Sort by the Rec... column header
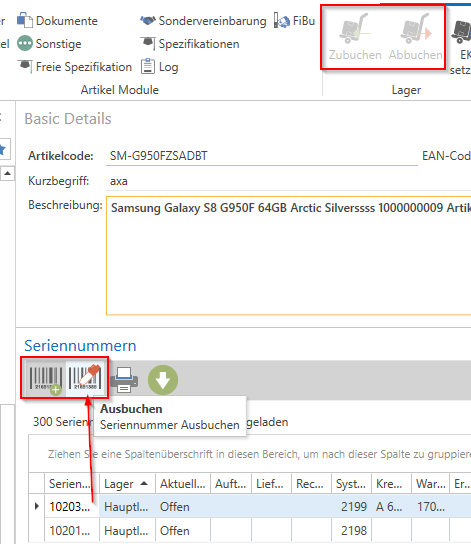Screen dimensions: 471x544 pos(311,484)
